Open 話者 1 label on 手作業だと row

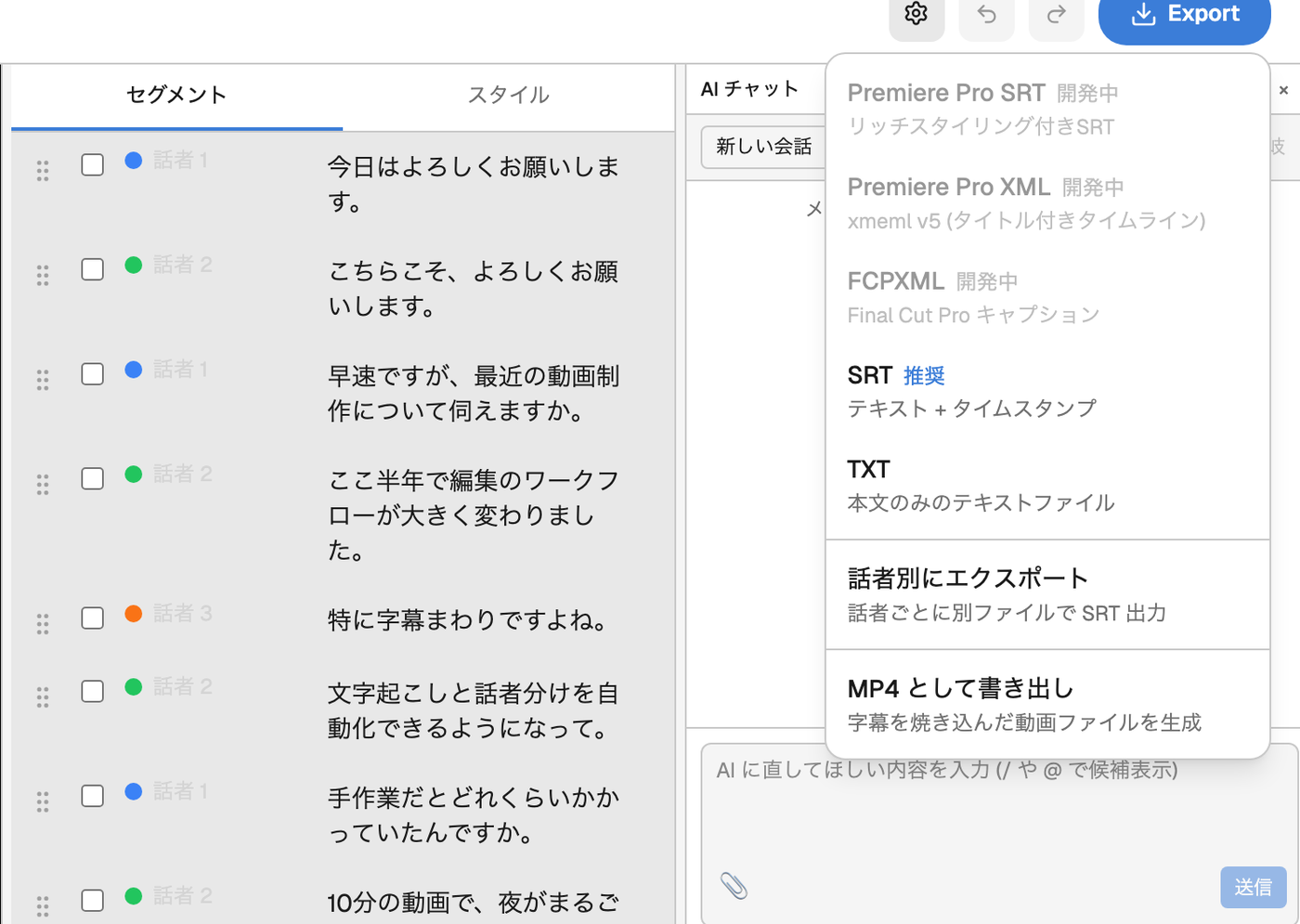point(181,790)
